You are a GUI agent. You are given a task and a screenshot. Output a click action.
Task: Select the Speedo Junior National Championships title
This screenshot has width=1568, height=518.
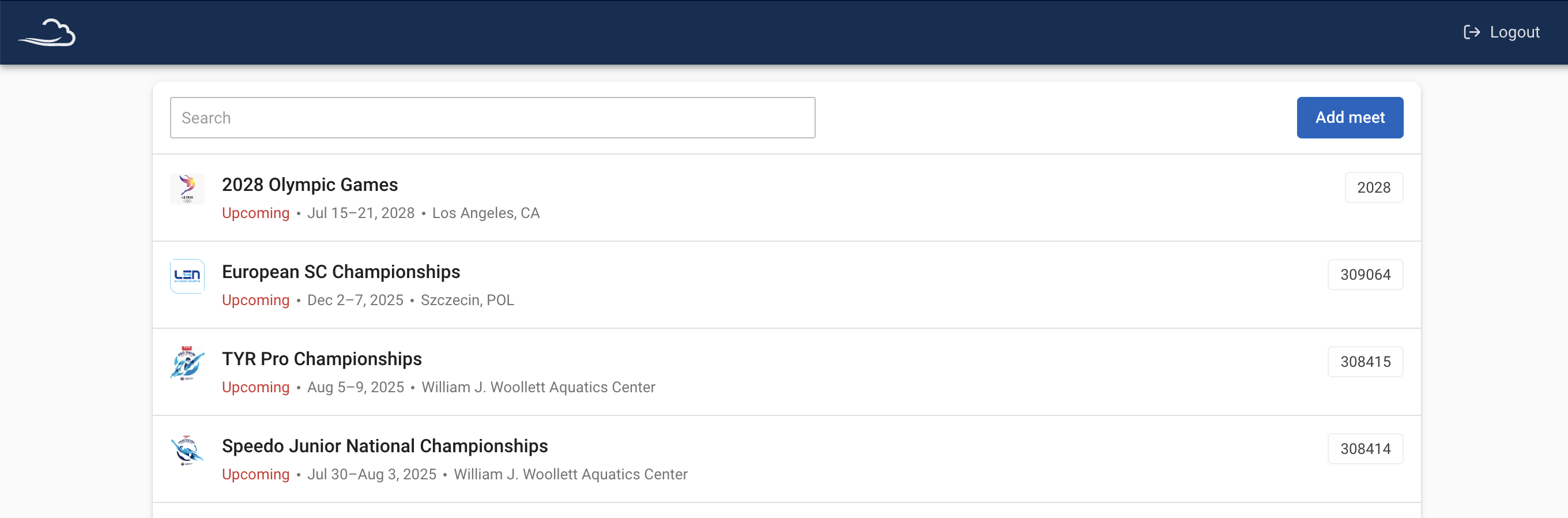pyautogui.click(x=385, y=445)
